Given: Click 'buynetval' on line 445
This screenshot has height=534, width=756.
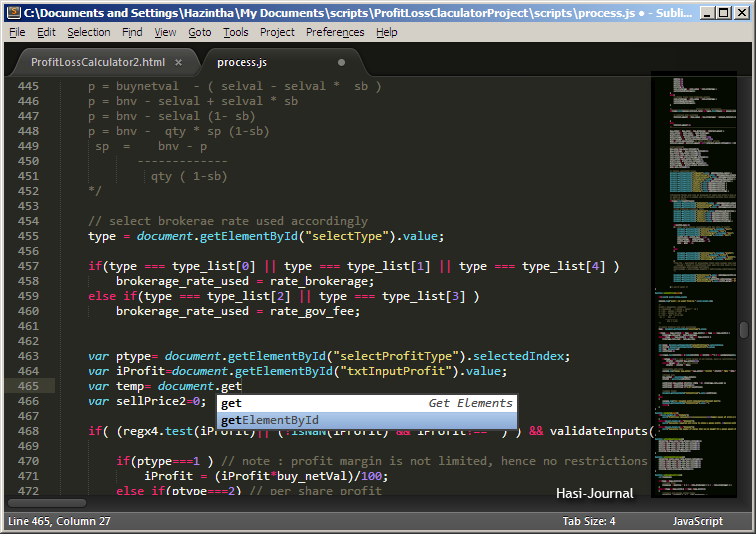Looking at the screenshot, I should coord(147,86).
